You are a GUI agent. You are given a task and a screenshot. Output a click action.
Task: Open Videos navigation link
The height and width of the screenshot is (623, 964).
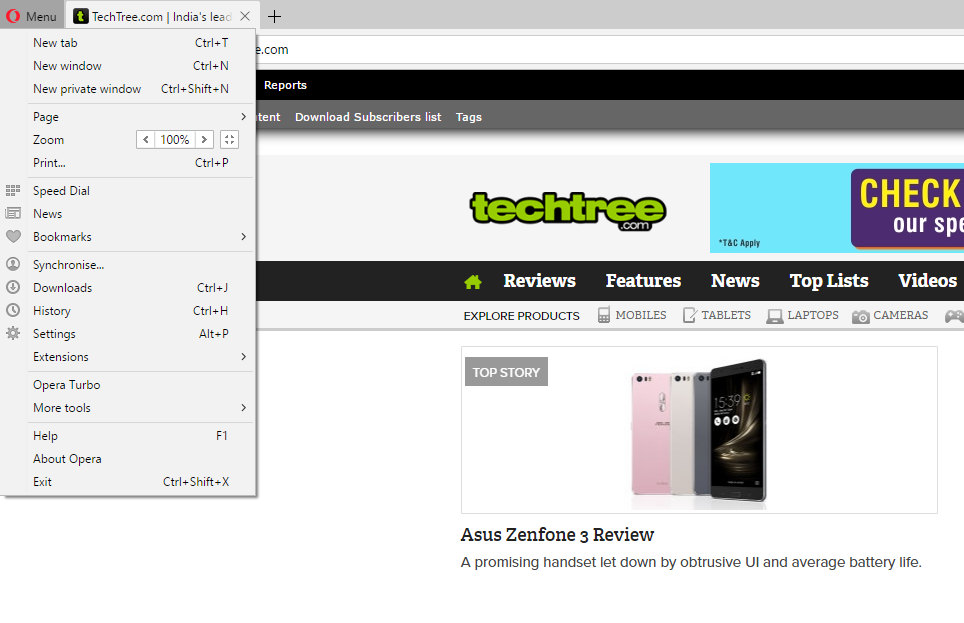[927, 281]
